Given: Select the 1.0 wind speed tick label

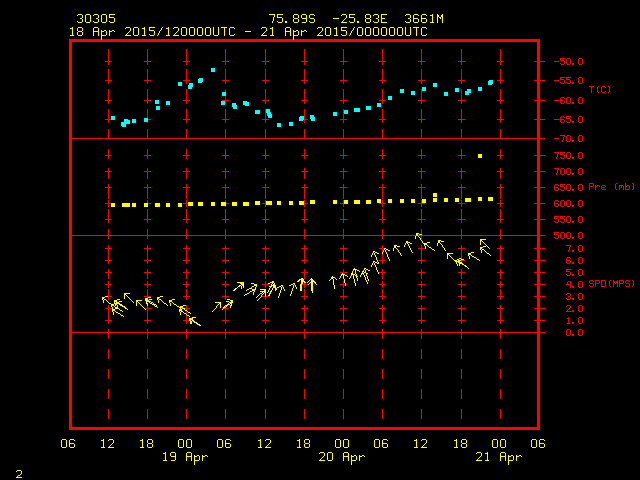Looking at the screenshot, I should tap(574, 321).
